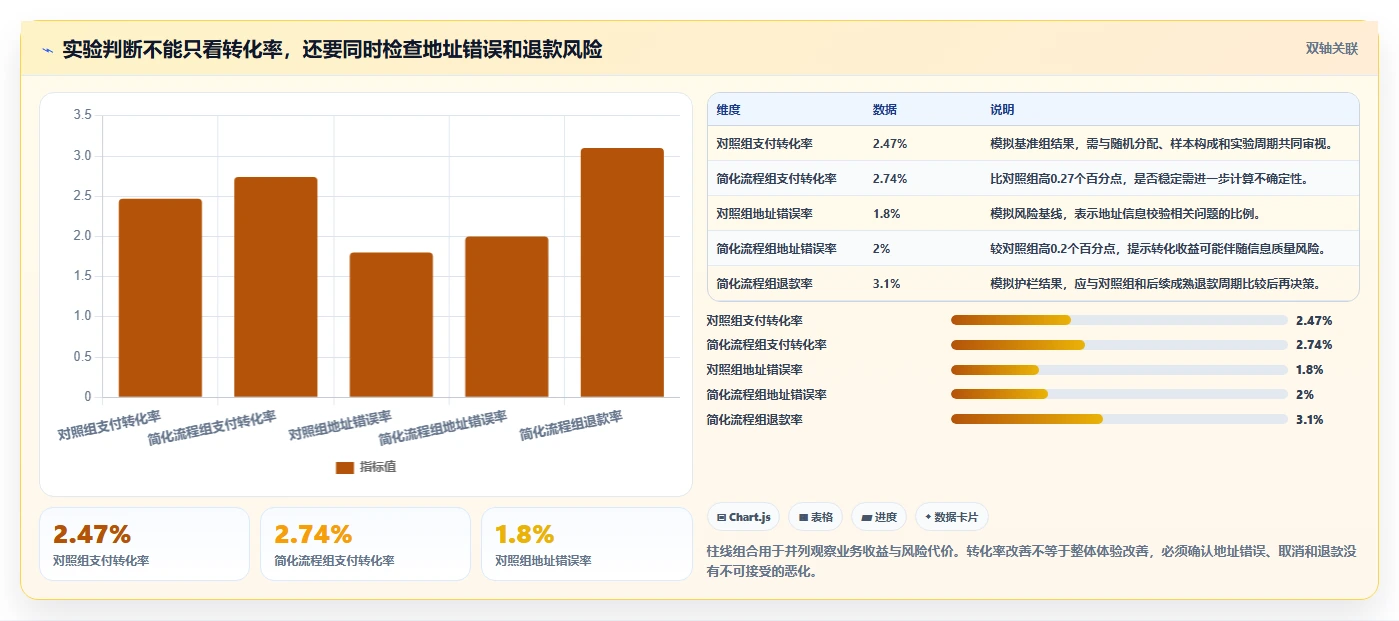Click the 双轴关联 label in header
Screen dimensions: 1399x621
tap(1331, 49)
